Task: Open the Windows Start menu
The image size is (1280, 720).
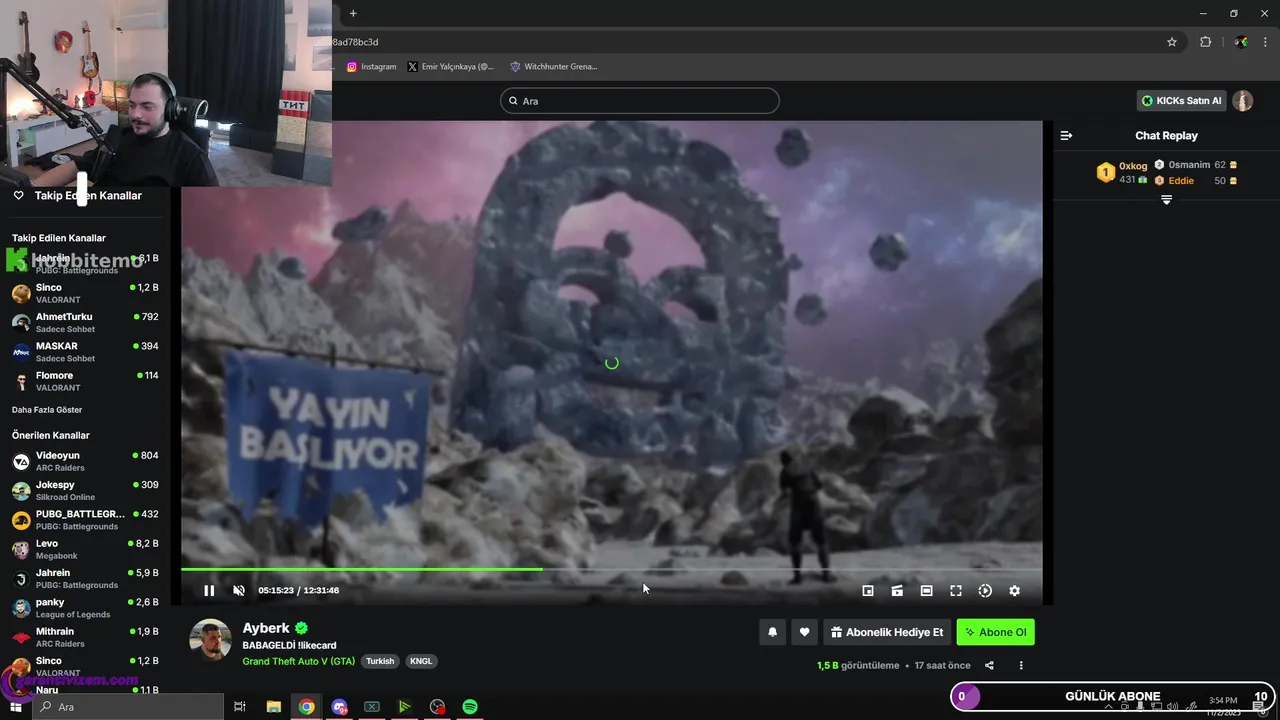Action: coord(15,707)
